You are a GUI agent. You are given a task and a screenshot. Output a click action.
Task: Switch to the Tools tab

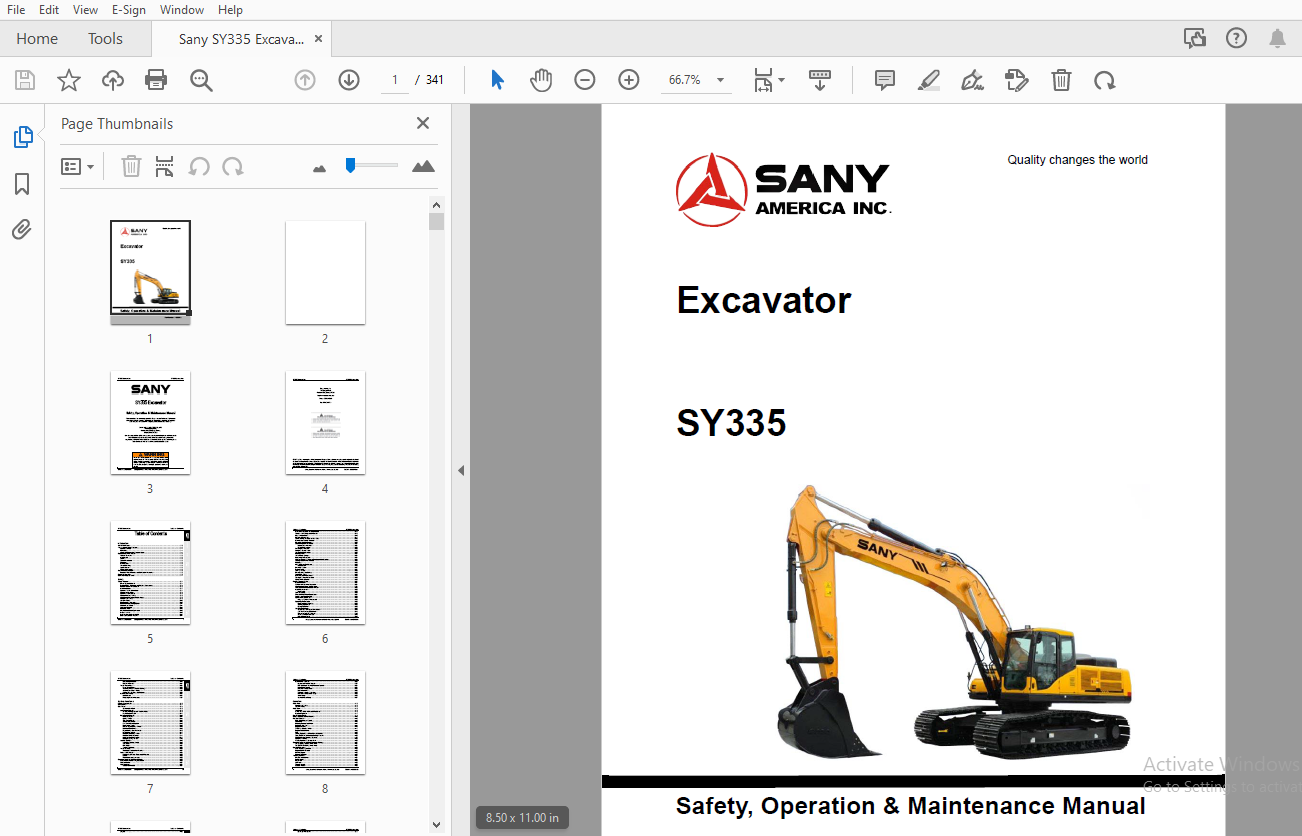point(105,38)
